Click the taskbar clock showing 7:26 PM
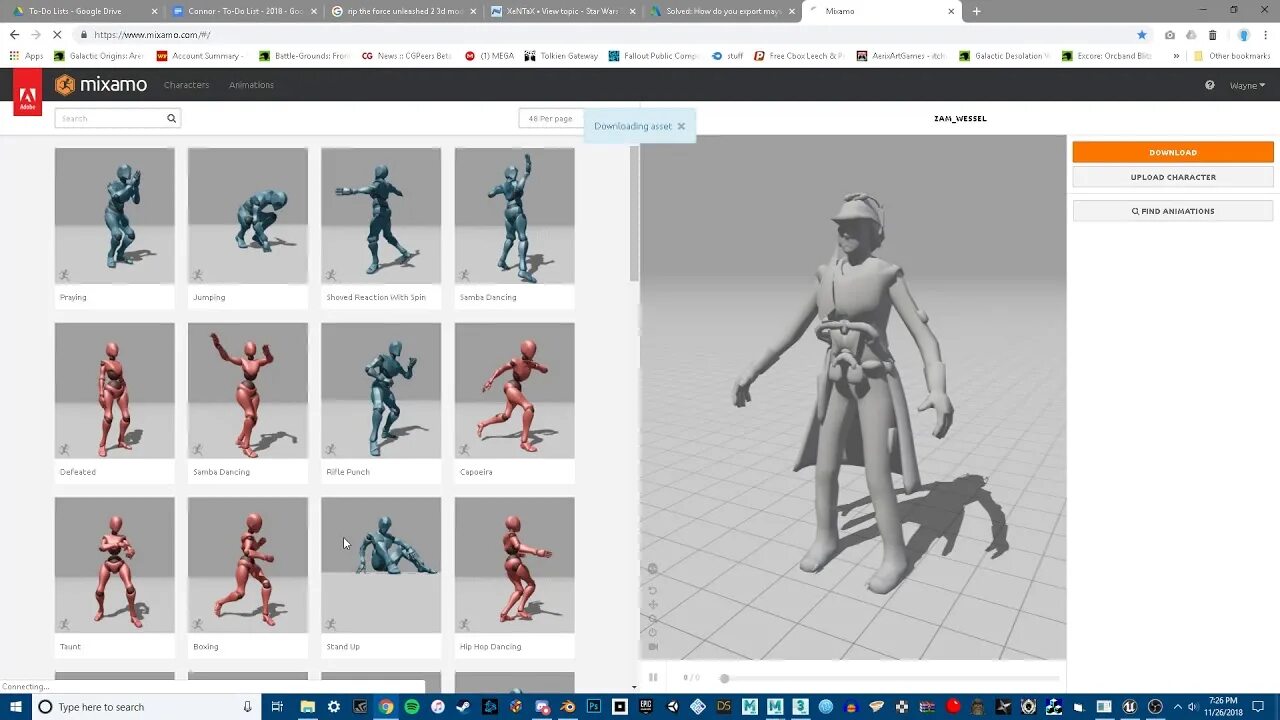The height and width of the screenshot is (720, 1280). pos(1223,707)
